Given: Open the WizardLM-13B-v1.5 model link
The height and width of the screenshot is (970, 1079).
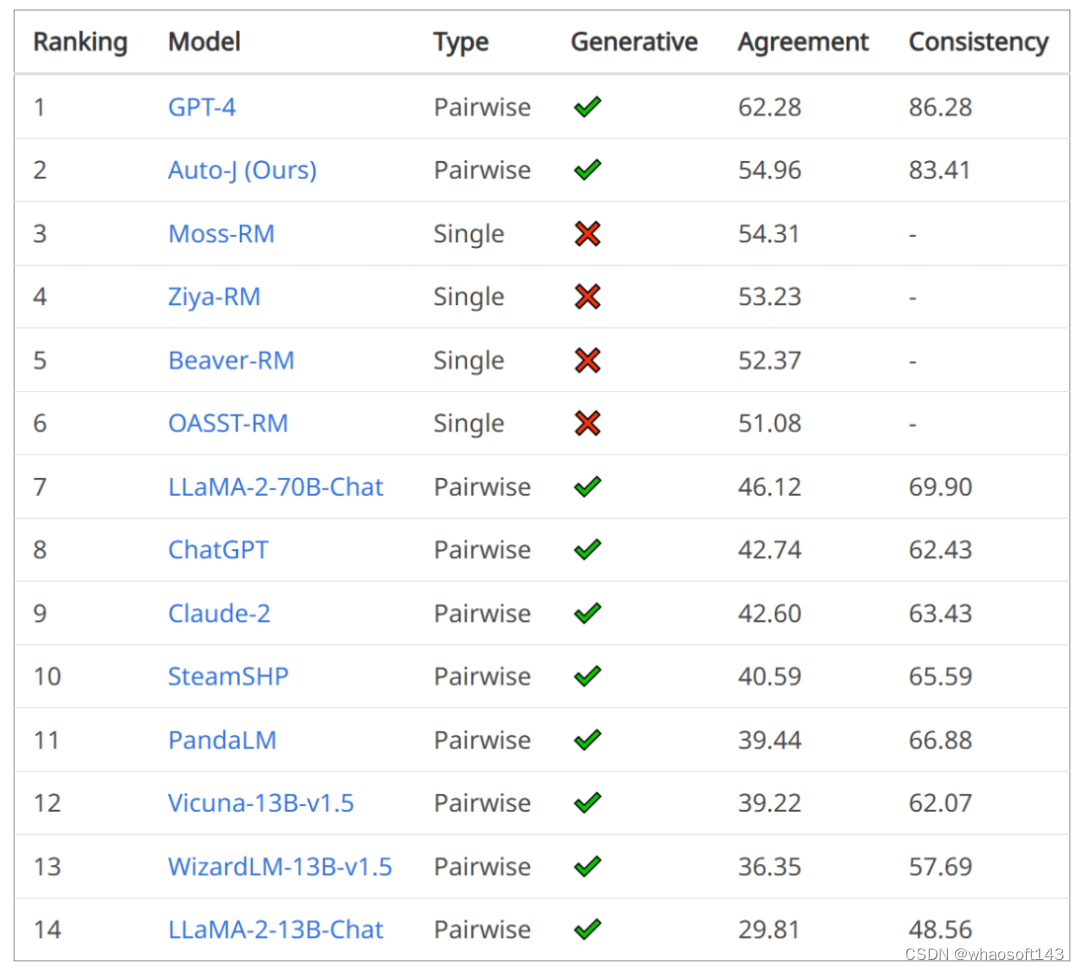Looking at the screenshot, I should click(280, 866).
